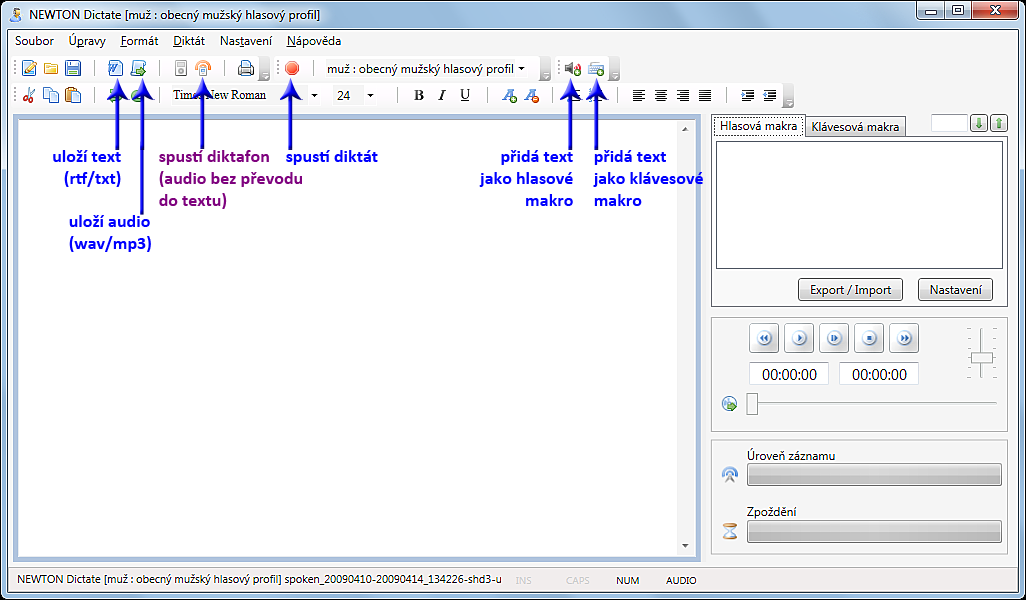
Task: Open a file using the folder icon
Action: [x=51, y=68]
